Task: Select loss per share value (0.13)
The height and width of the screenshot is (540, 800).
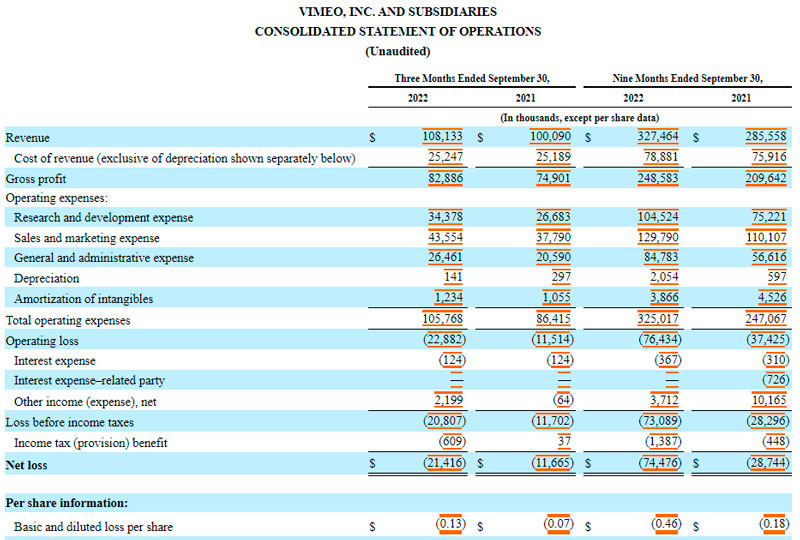Action: coord(451,524)
